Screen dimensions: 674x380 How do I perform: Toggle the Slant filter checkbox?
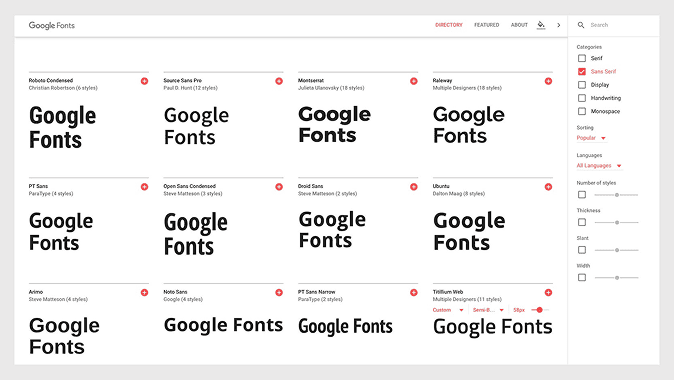pos(582,250)
